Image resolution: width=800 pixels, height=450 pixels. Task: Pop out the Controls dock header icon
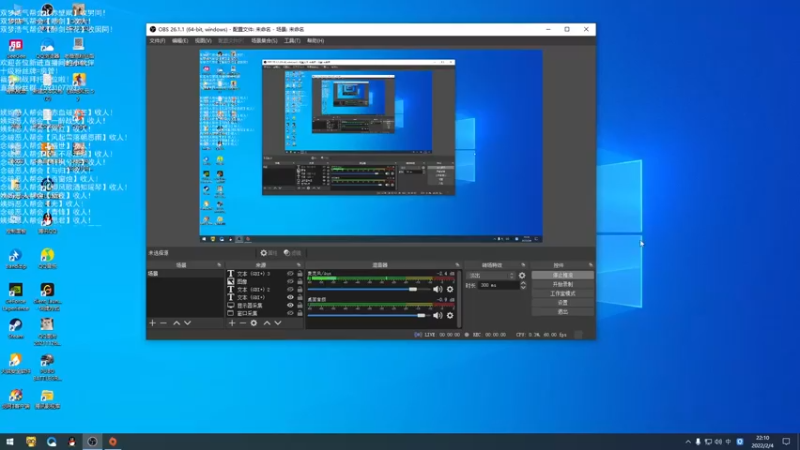591,265
